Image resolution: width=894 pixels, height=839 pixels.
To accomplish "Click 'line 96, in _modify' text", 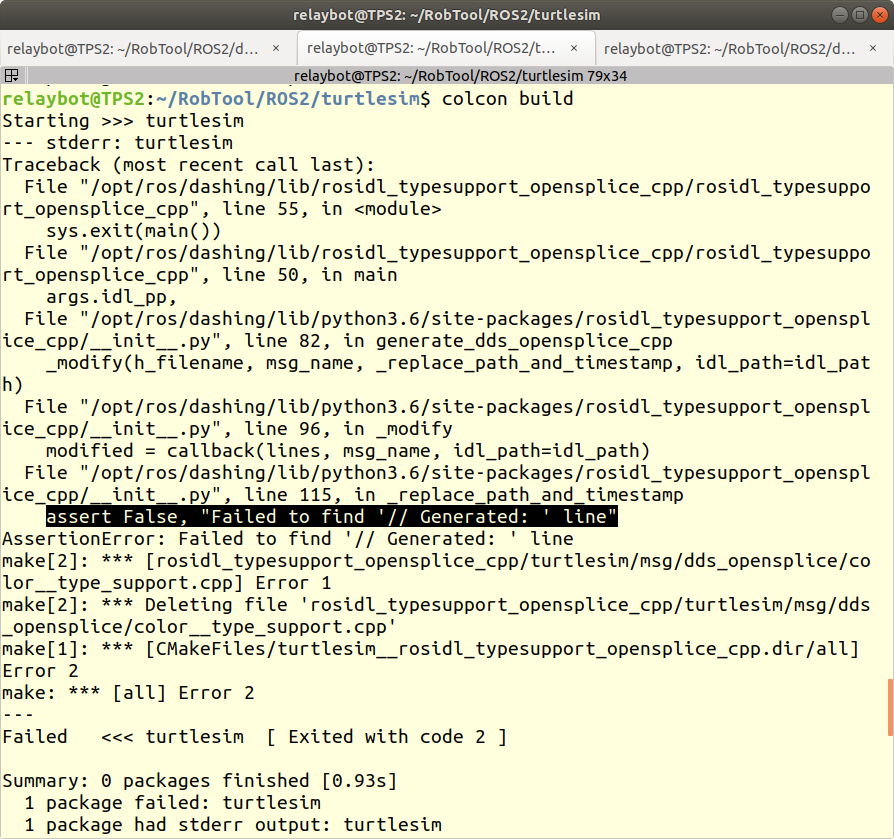I will click(x=348, y=429).
